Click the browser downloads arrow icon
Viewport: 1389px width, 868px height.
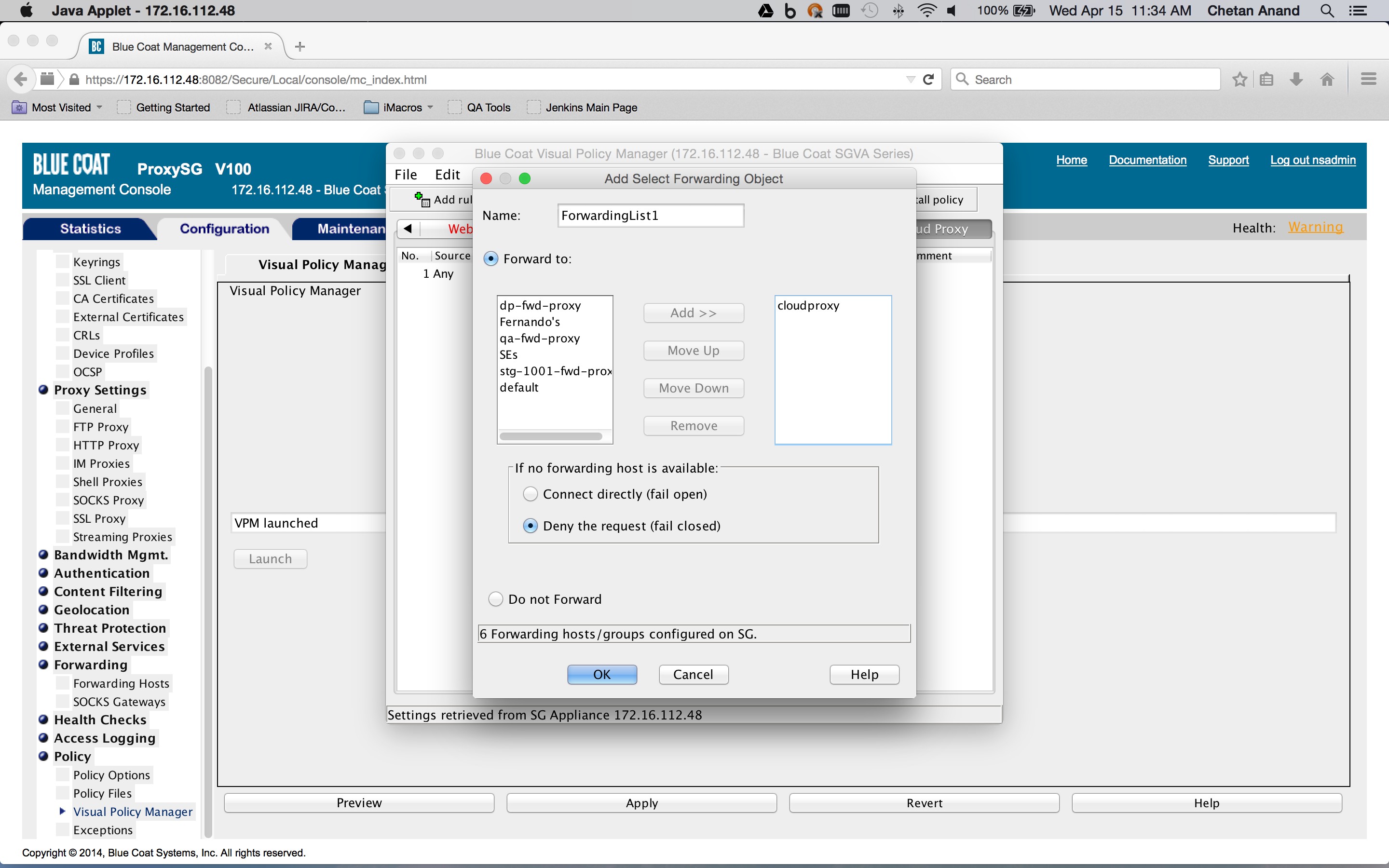coord(1296,79)
